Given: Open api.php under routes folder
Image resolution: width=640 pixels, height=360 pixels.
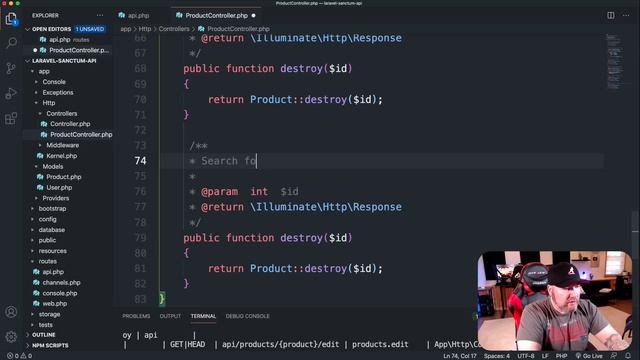Looking at the screenshot, I should pyautogui.click(x=53, y=272).
